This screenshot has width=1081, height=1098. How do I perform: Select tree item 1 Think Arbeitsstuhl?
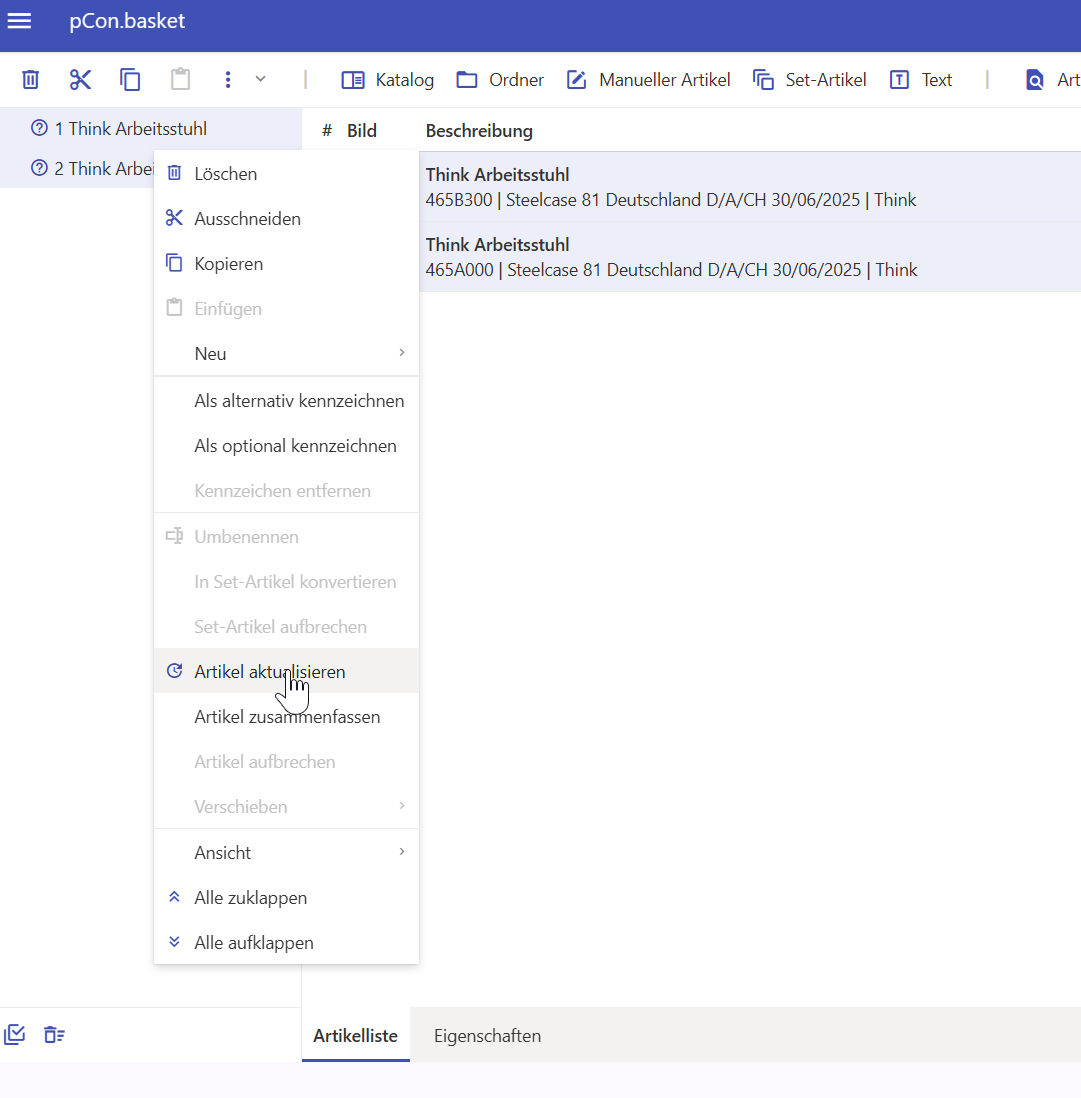pos(151,129)
